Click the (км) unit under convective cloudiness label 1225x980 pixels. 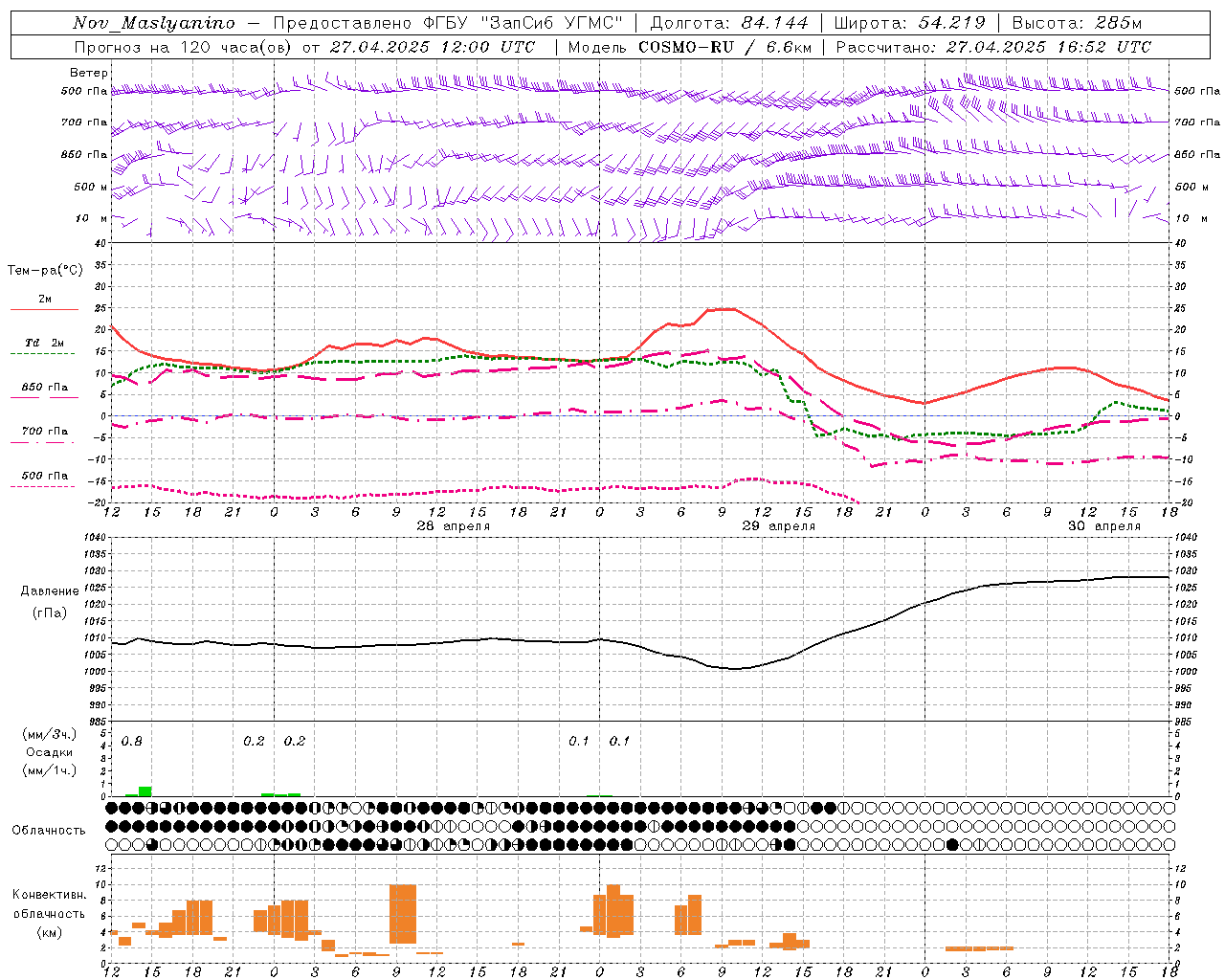click(50, 931)
